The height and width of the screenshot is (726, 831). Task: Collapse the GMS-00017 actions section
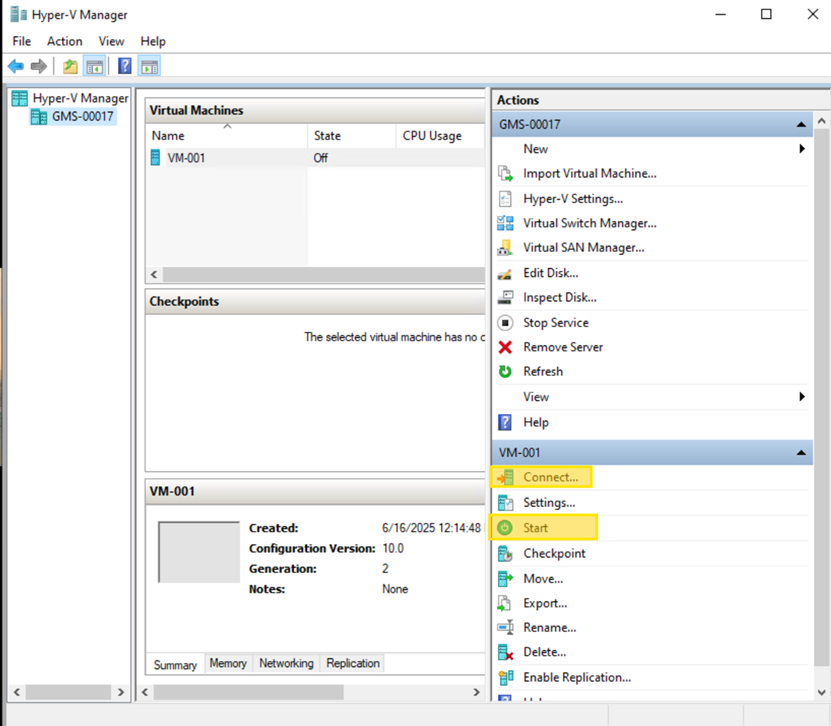click(x=801, y=125)
